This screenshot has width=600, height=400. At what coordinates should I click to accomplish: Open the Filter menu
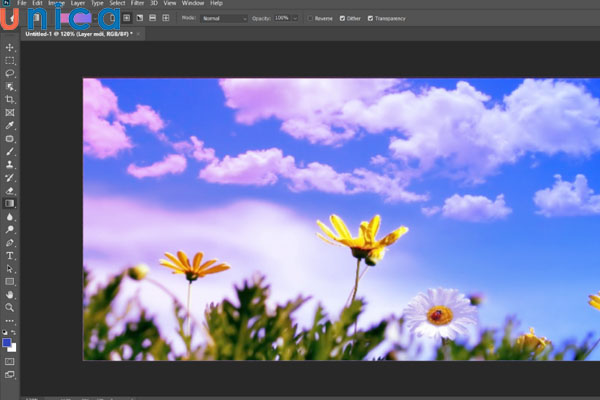pyautogui.click(x=138, y=4)
